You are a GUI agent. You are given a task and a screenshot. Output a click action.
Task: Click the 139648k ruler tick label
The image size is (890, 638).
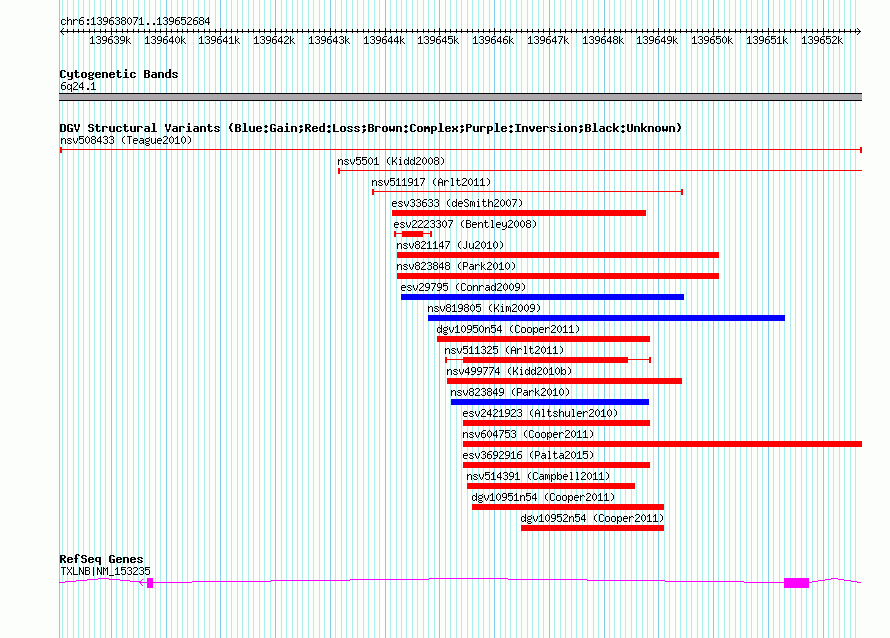coord(603,41)
